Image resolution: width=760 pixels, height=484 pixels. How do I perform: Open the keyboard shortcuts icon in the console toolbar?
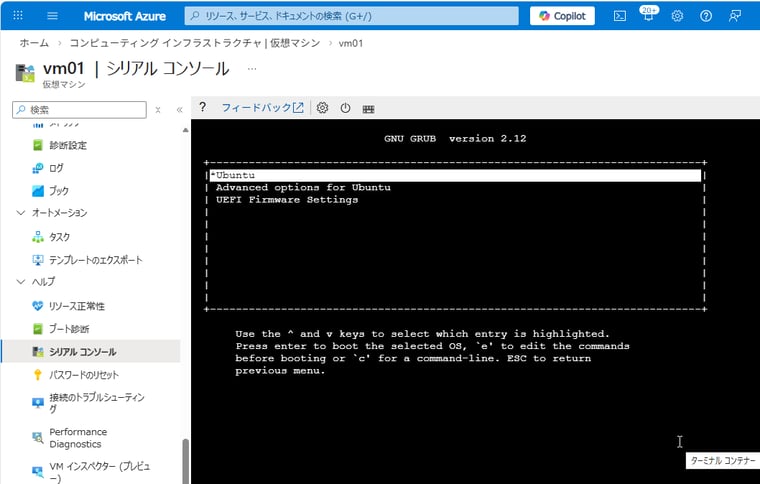point(368,109)
